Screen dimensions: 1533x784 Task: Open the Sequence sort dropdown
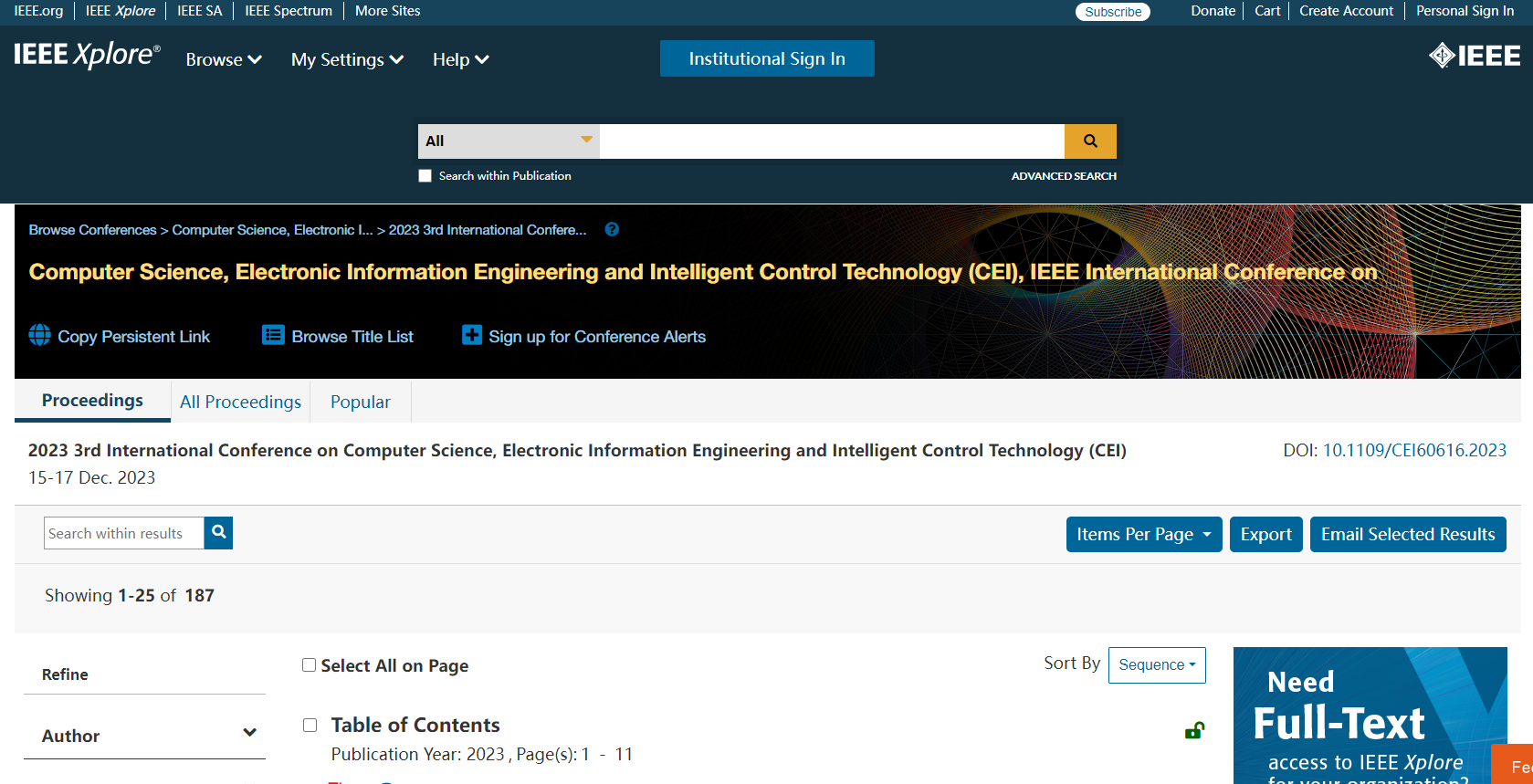click(1157, 665)
